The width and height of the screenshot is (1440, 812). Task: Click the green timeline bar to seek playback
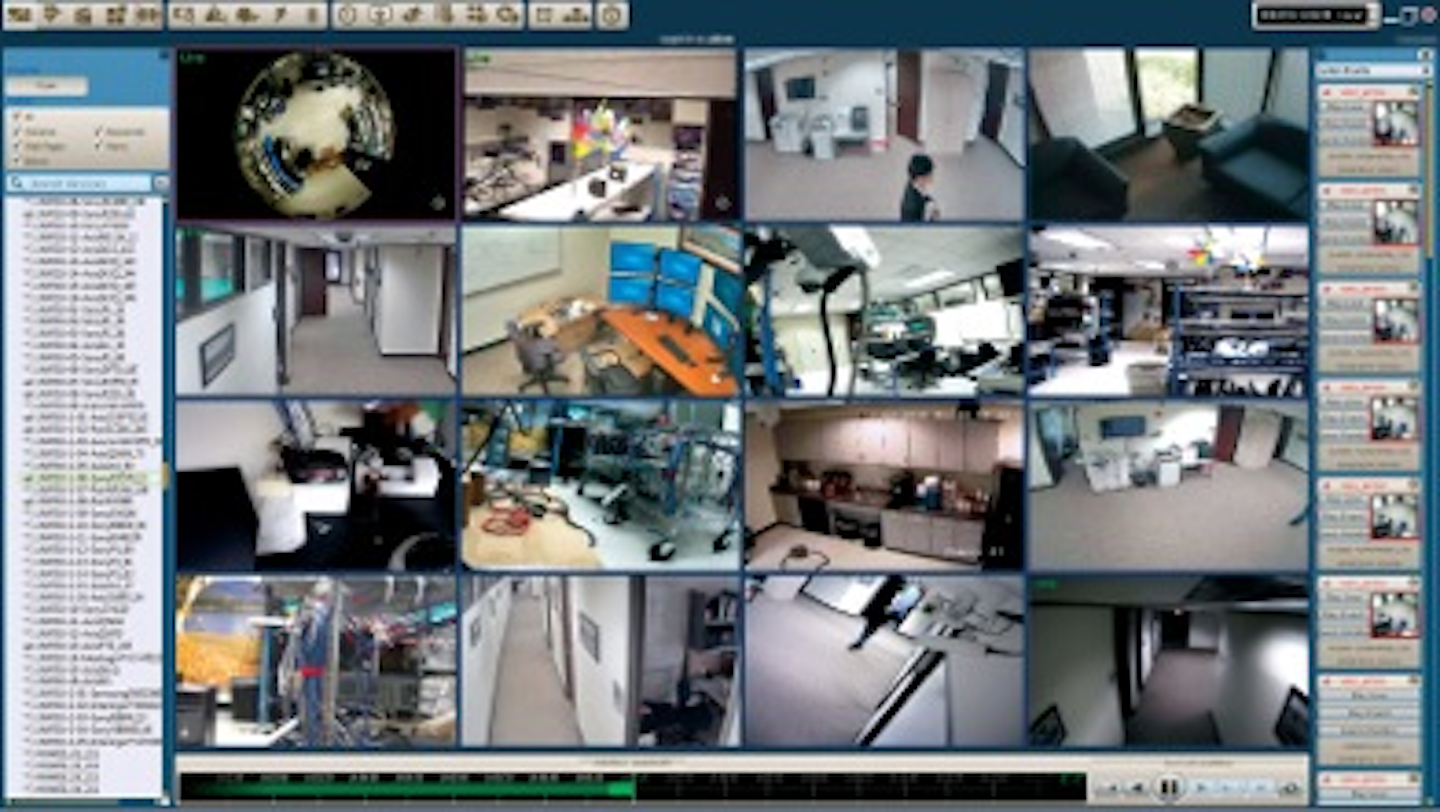point(400,787)
